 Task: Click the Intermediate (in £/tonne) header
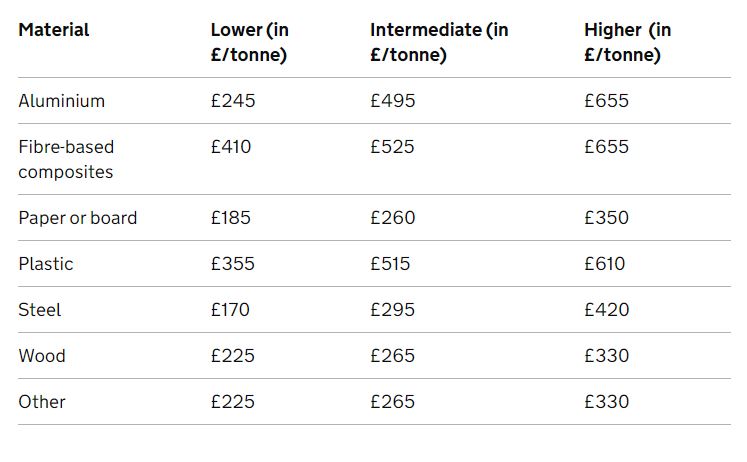[439, 42]
